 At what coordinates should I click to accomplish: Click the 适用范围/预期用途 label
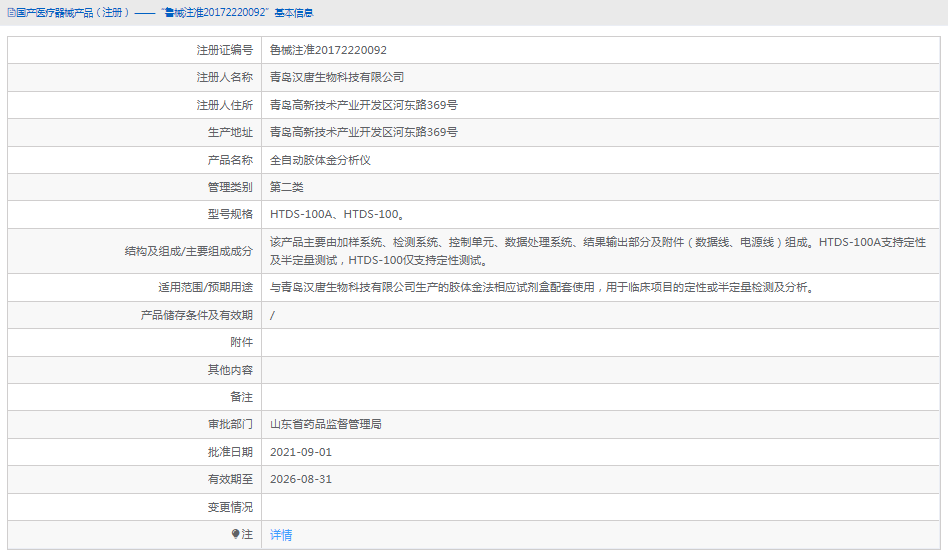206,287
